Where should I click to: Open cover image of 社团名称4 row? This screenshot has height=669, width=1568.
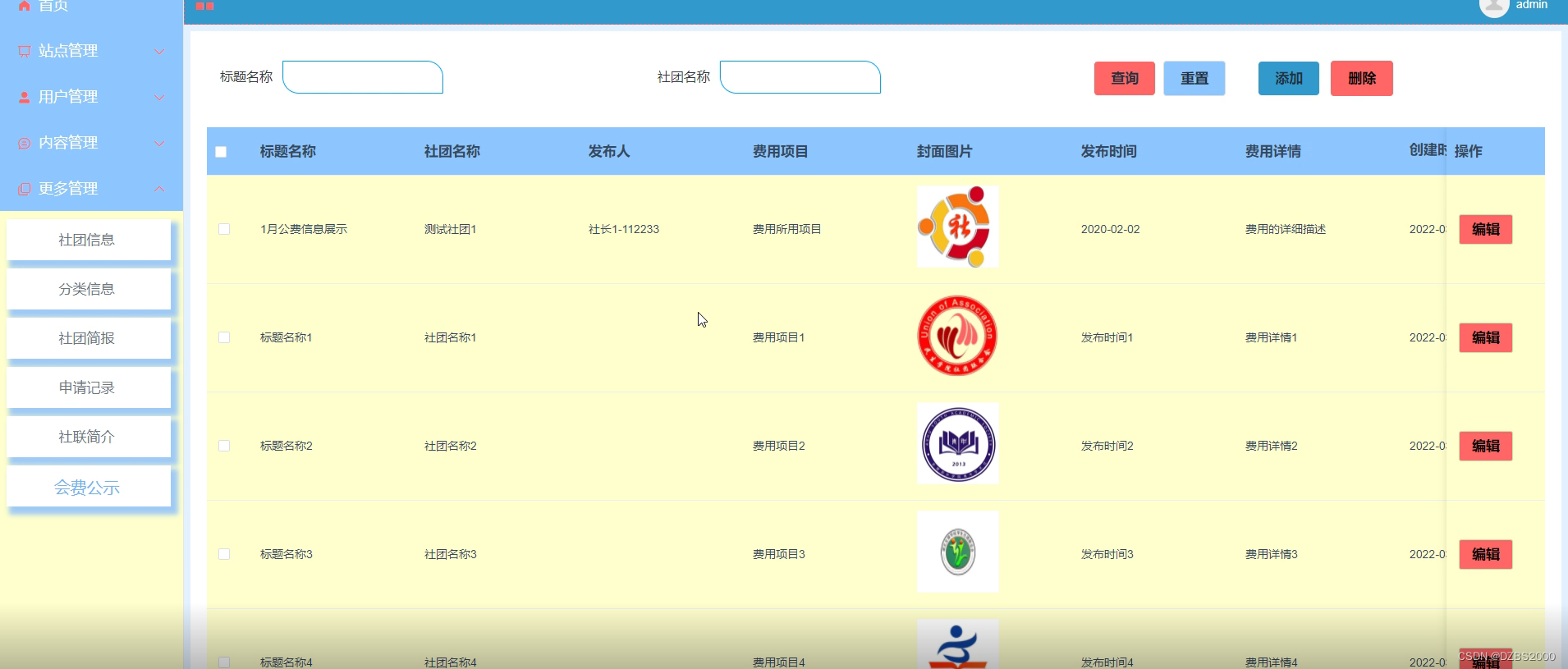[958, 644]
